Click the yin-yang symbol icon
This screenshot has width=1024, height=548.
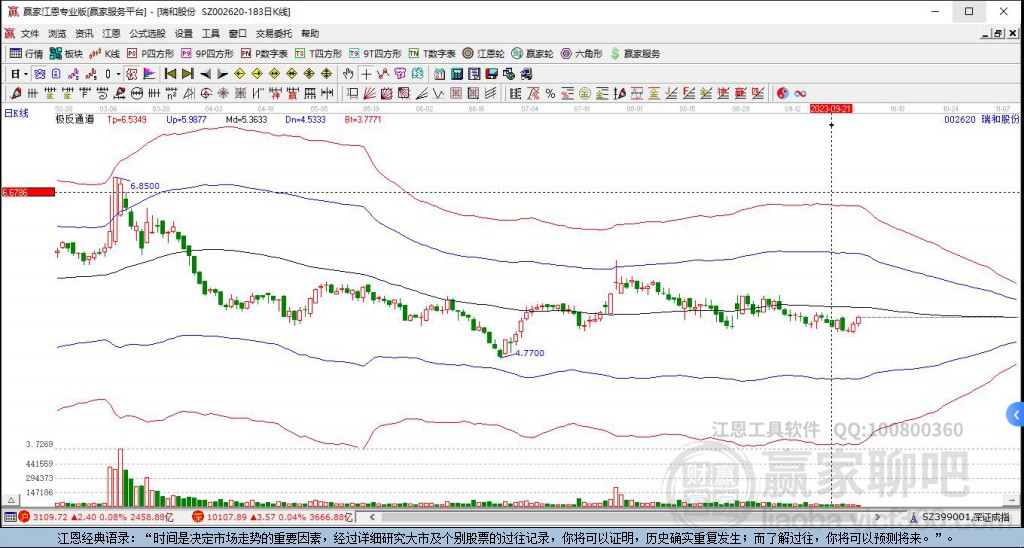[x=782, y=93]
